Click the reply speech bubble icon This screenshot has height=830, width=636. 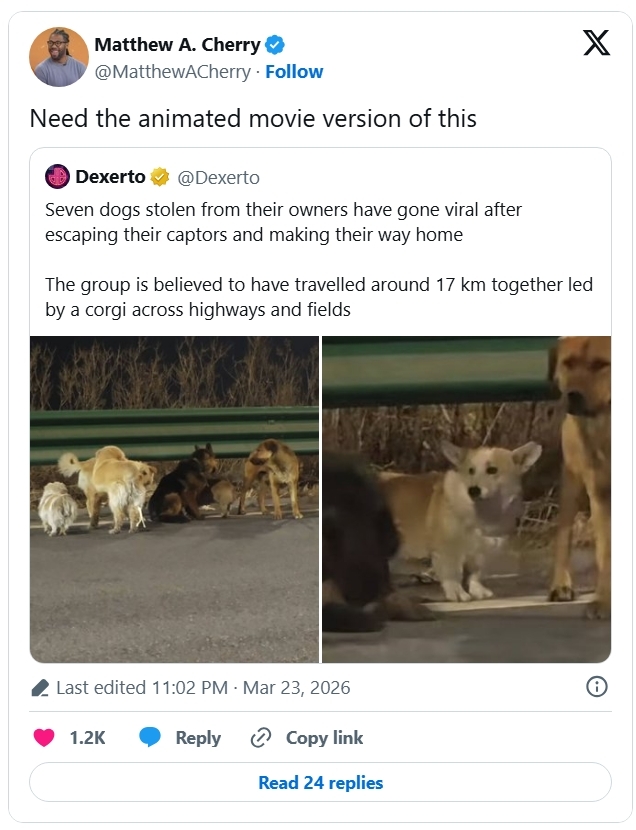[x=150, y=738]
